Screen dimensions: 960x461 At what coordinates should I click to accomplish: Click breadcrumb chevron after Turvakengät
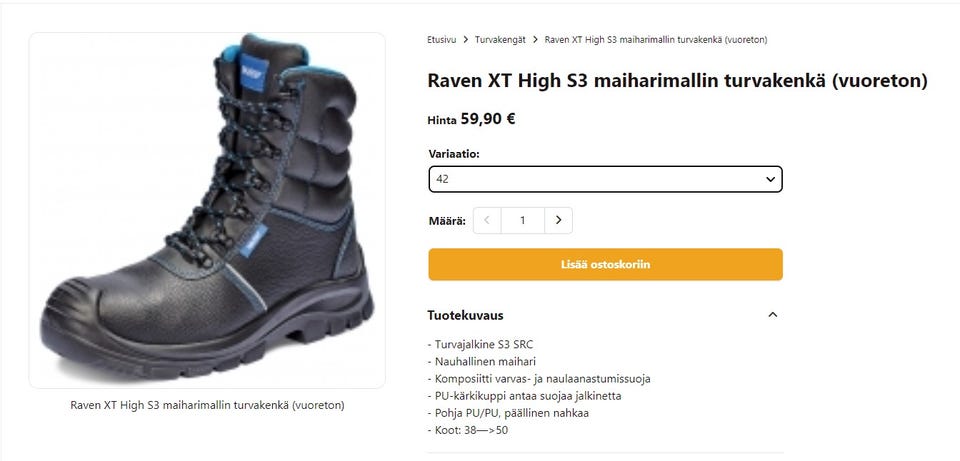coord(535,40)
